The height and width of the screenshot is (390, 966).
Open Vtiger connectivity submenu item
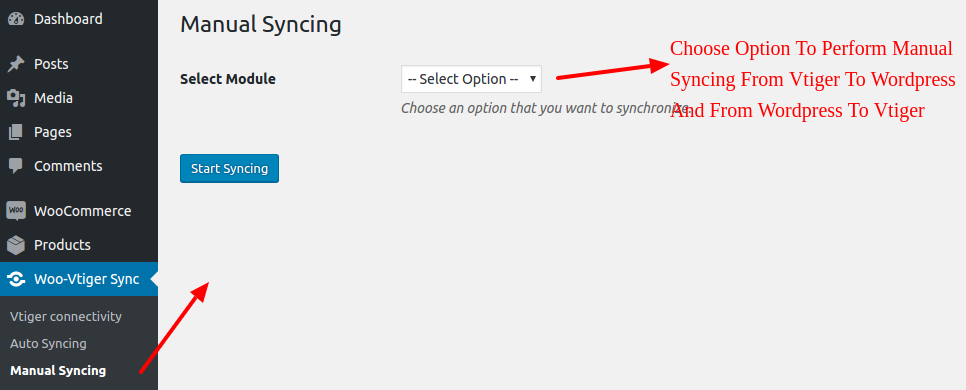(66, 317)
